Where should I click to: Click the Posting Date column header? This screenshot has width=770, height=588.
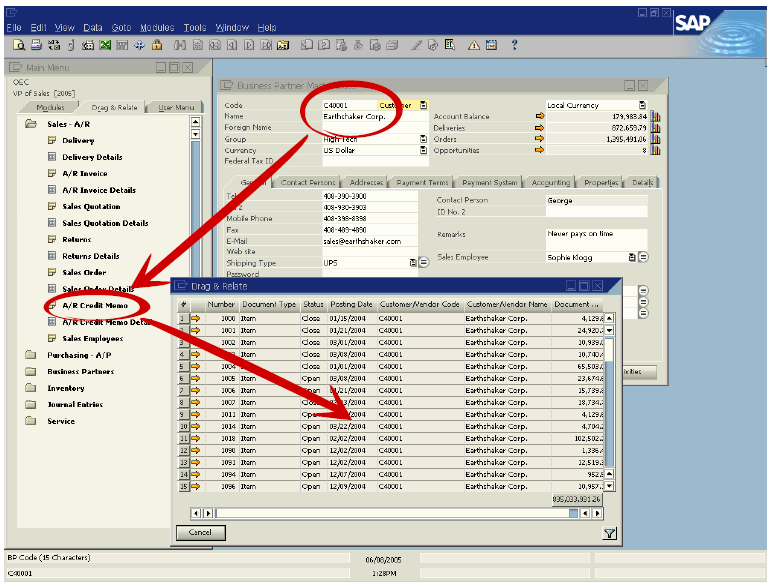coord(351,305)
